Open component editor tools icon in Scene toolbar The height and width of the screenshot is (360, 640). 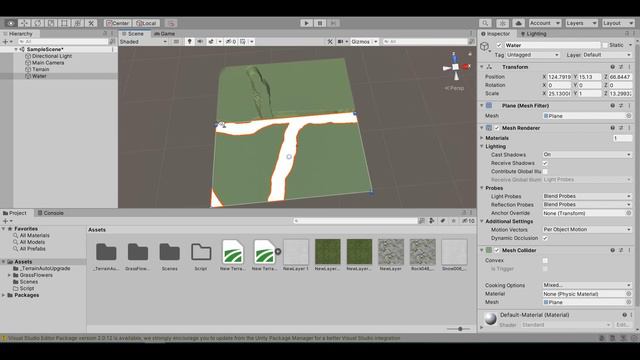point(330,42)
